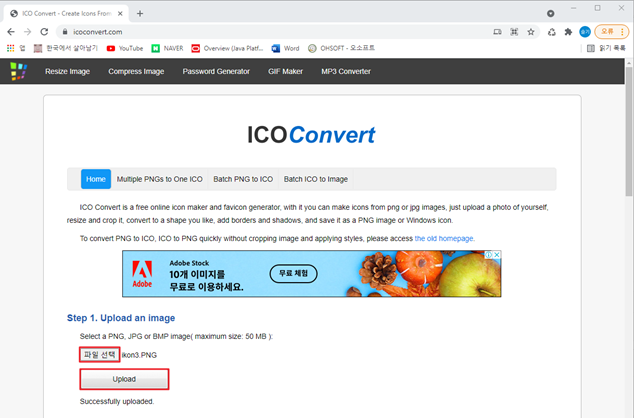634x418 pixels.
Task: Select the Home tab
Action: point(96,179)
